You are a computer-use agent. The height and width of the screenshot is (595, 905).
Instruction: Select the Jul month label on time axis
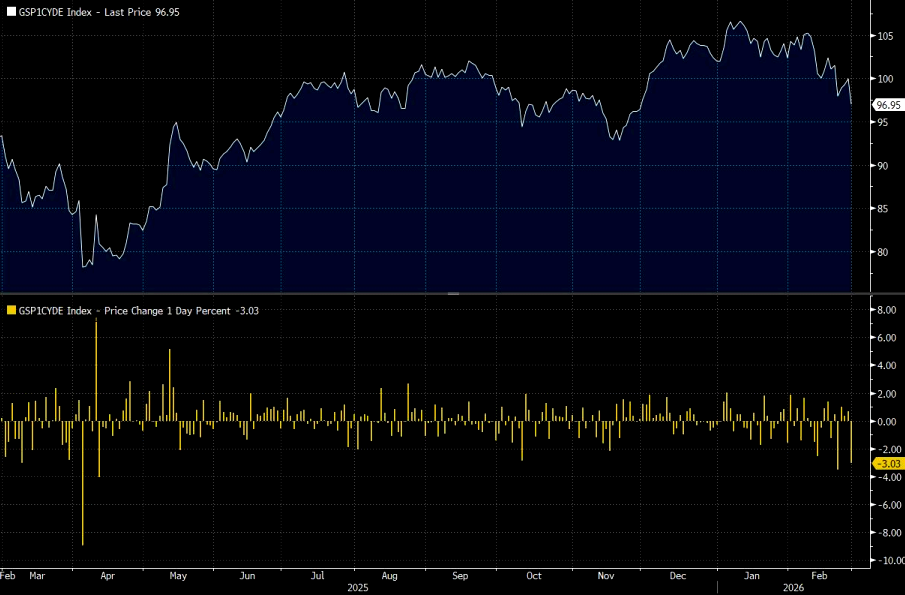[x=317, y=577]
